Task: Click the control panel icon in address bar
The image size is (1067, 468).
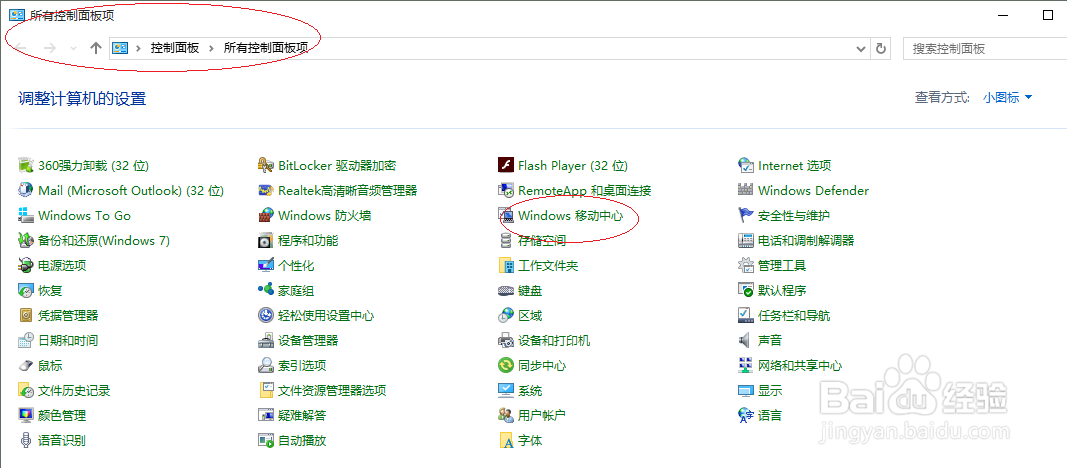Action: pyautogui.click(x=120, y=48)
